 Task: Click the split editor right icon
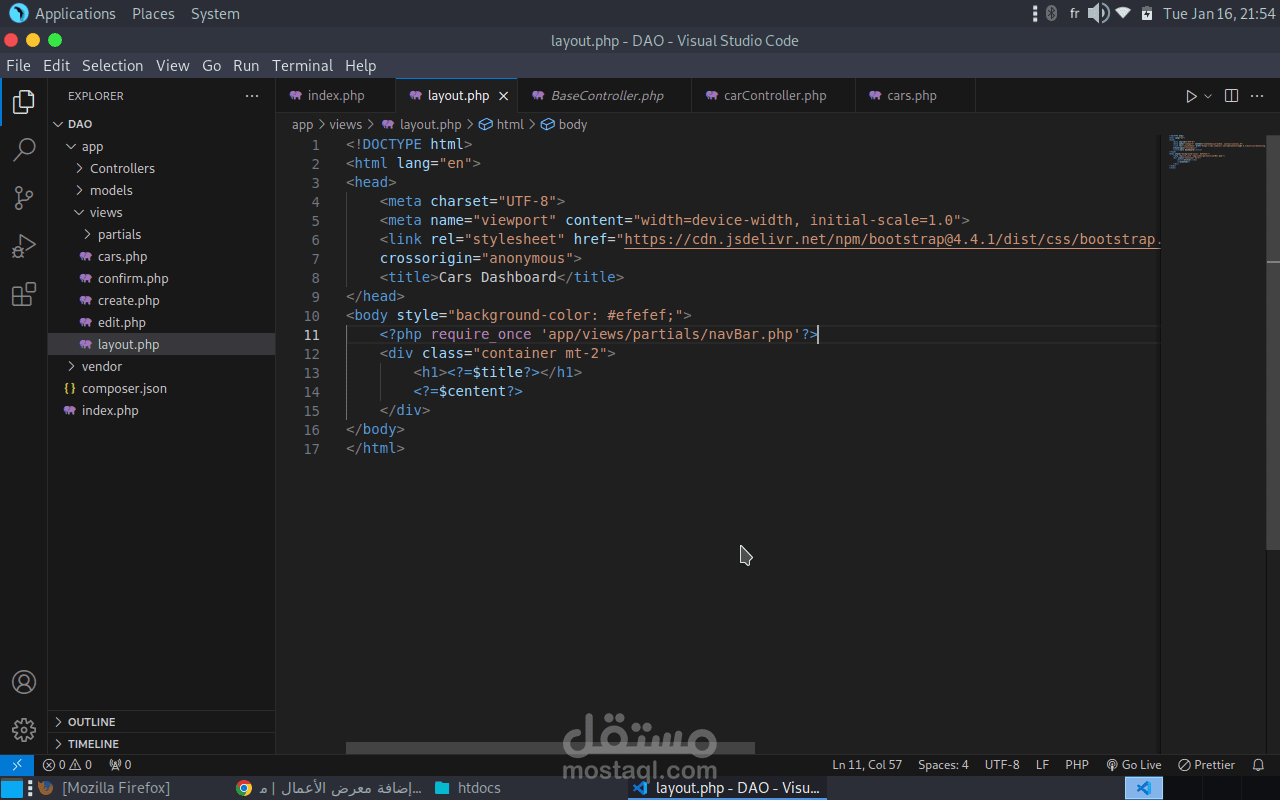[x=1231, y=96]
